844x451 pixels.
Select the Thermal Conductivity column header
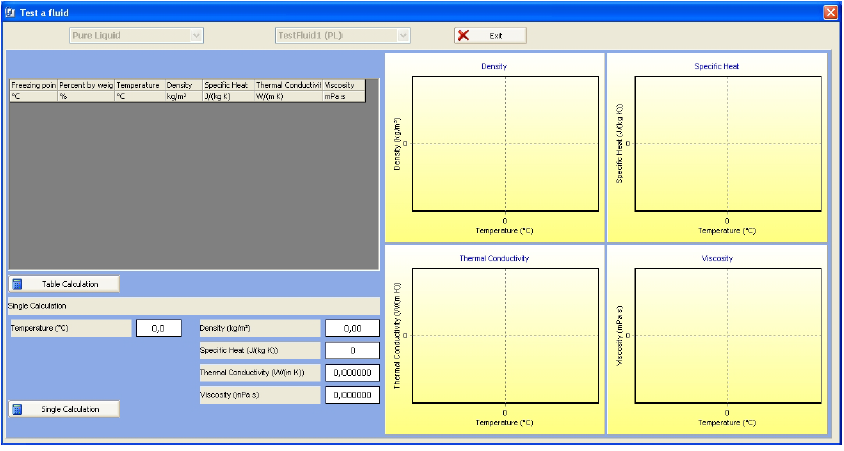(x=288, y=85)
